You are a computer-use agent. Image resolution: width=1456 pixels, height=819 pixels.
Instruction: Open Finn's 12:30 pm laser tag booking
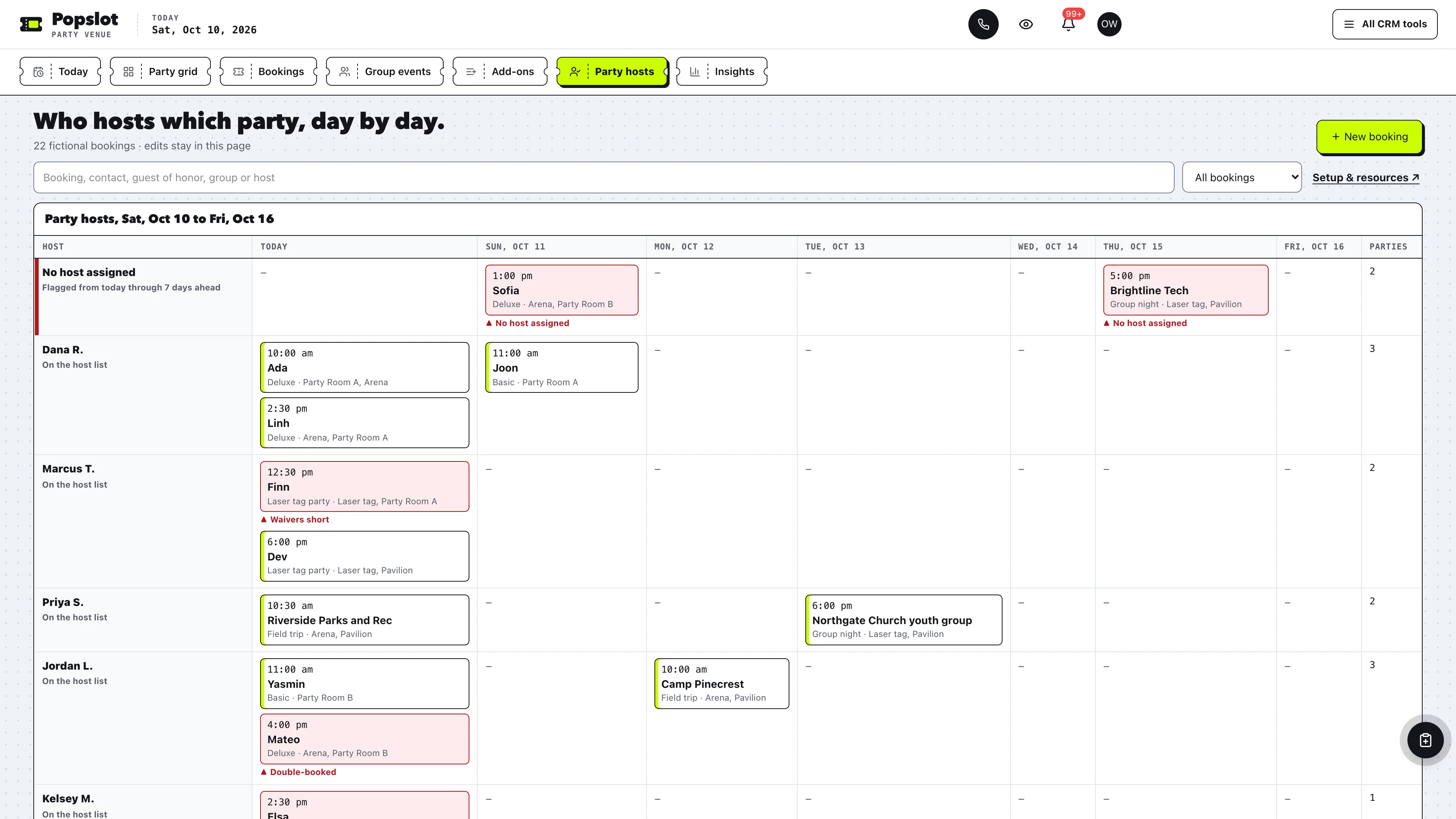364,486
